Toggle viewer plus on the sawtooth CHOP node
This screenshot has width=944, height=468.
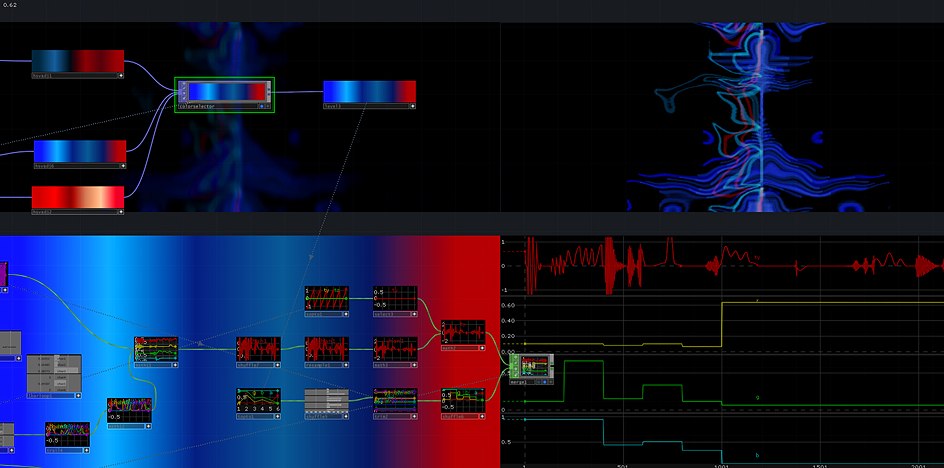coord(346,314)
